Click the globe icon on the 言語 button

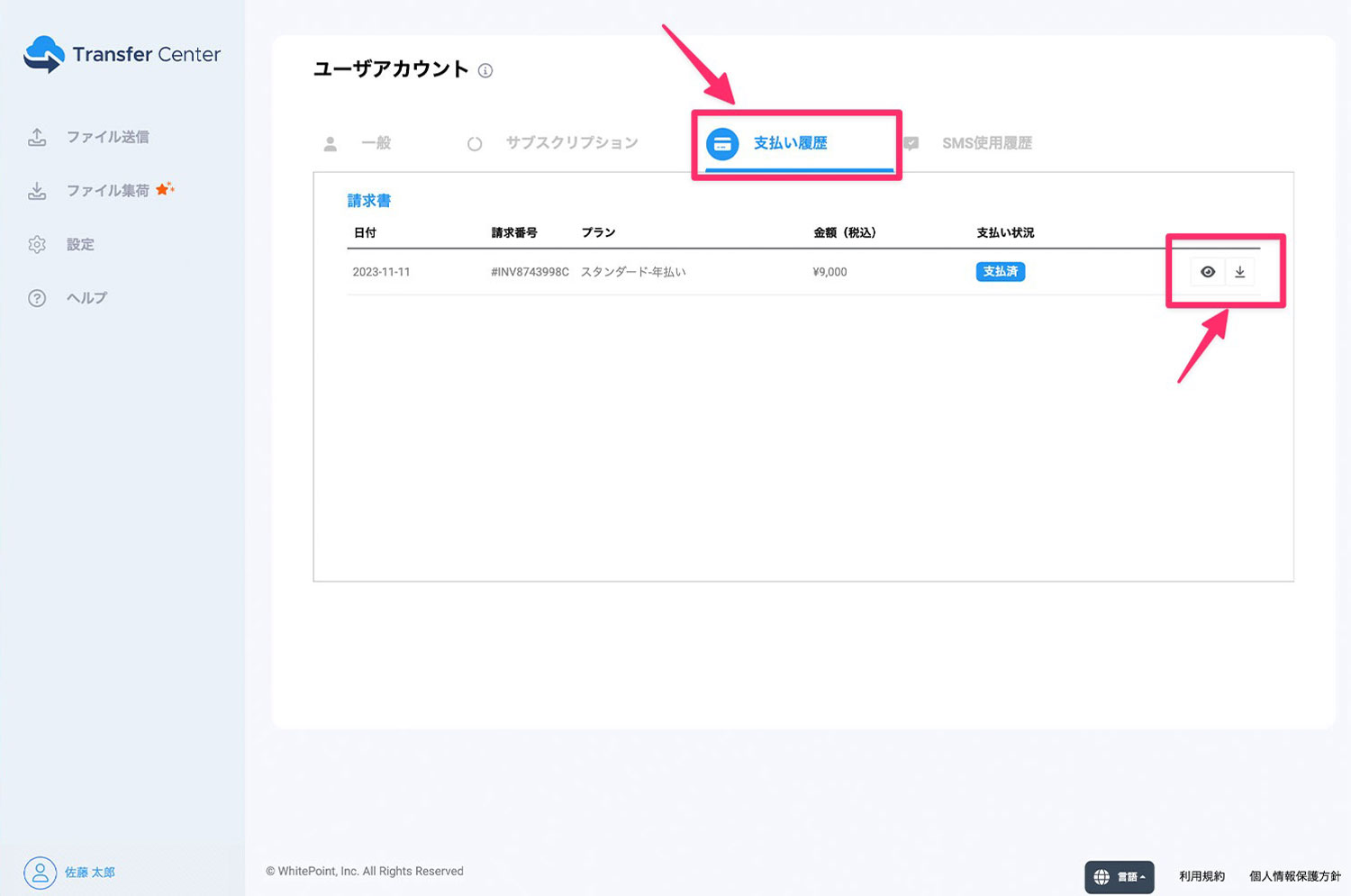tap(1101, 876)
